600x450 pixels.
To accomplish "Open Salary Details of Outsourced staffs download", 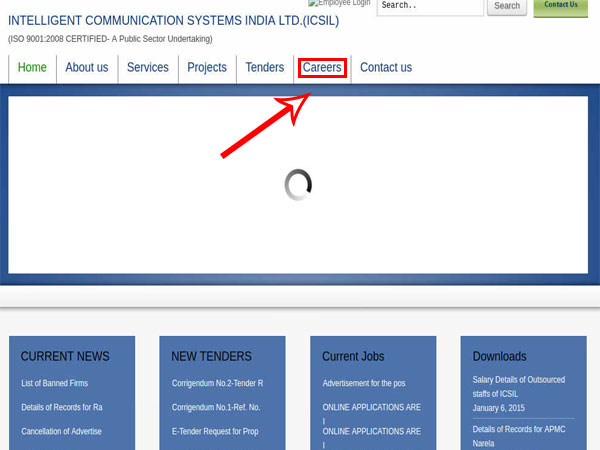I will pos(518,386).
